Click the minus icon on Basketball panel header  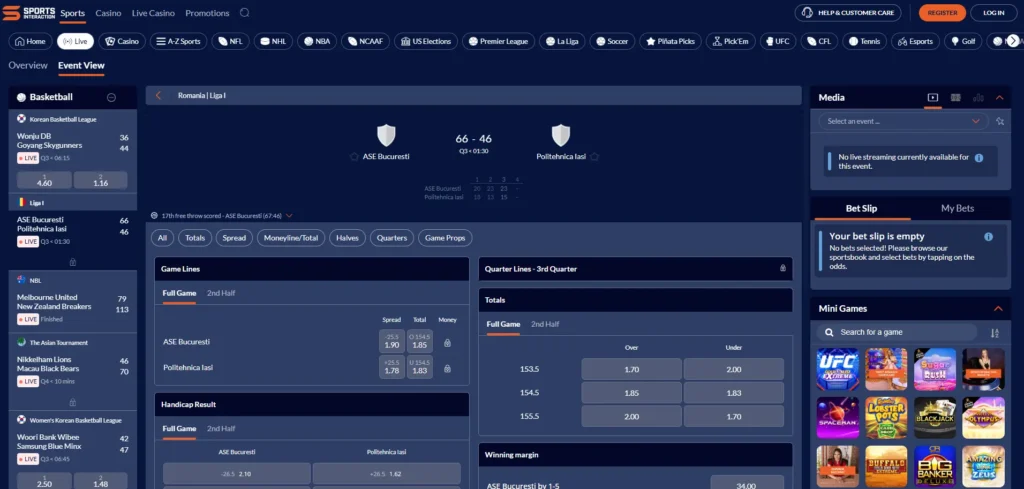click(x=111, y=97)
